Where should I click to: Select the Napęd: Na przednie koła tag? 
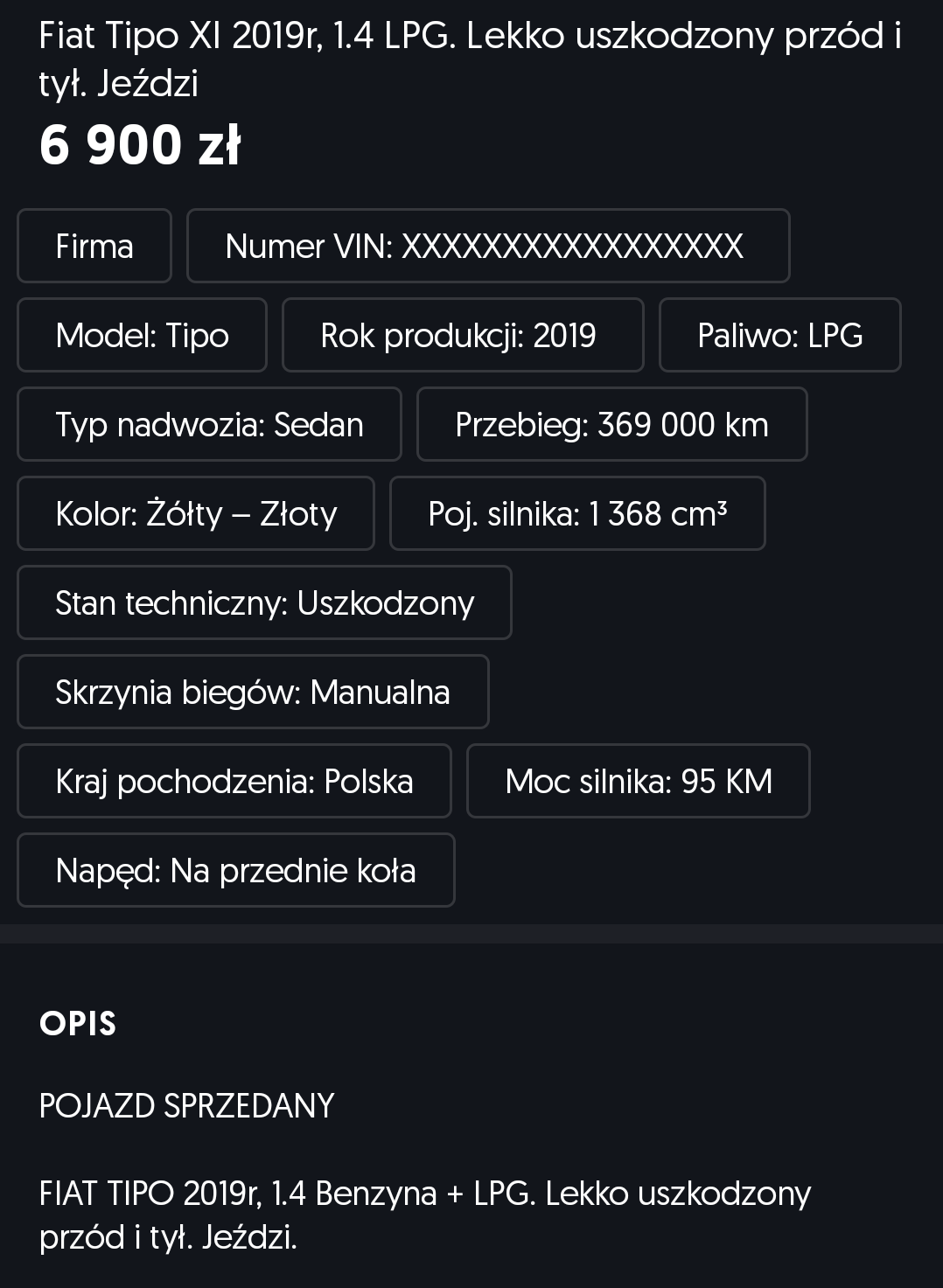235,870
